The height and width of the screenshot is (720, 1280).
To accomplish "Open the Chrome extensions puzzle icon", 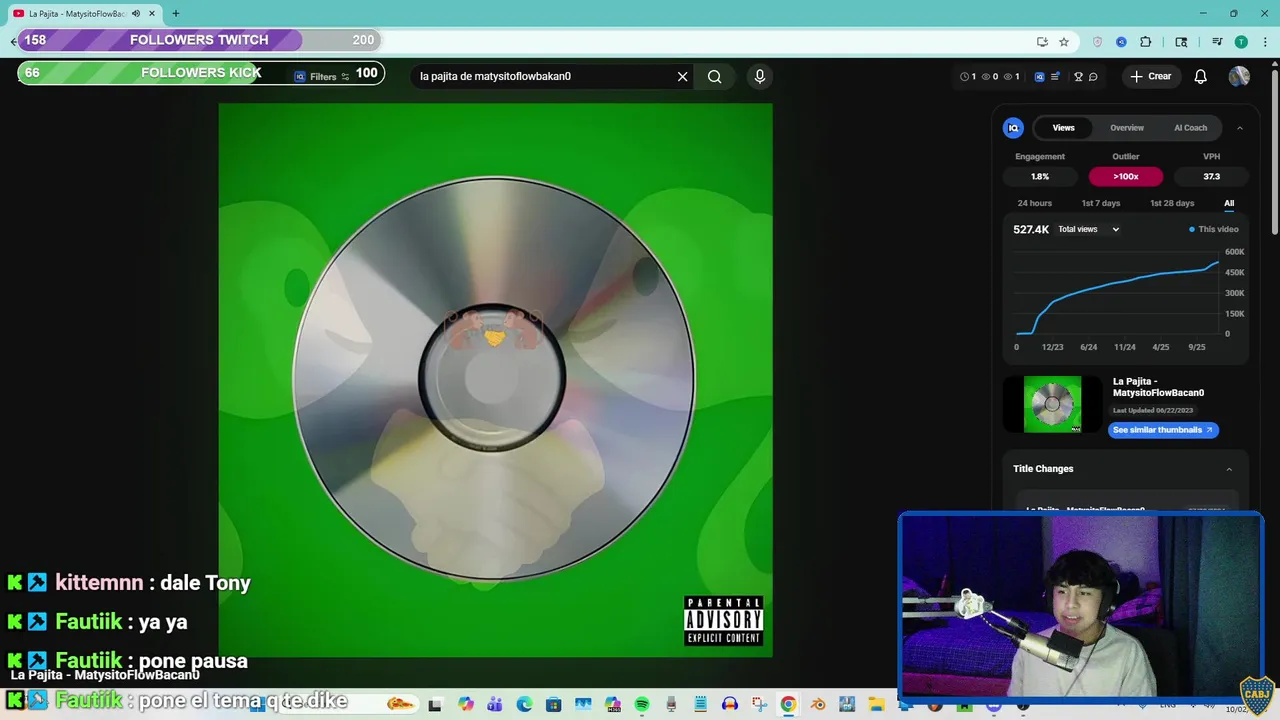I will tap(1145, 42).
